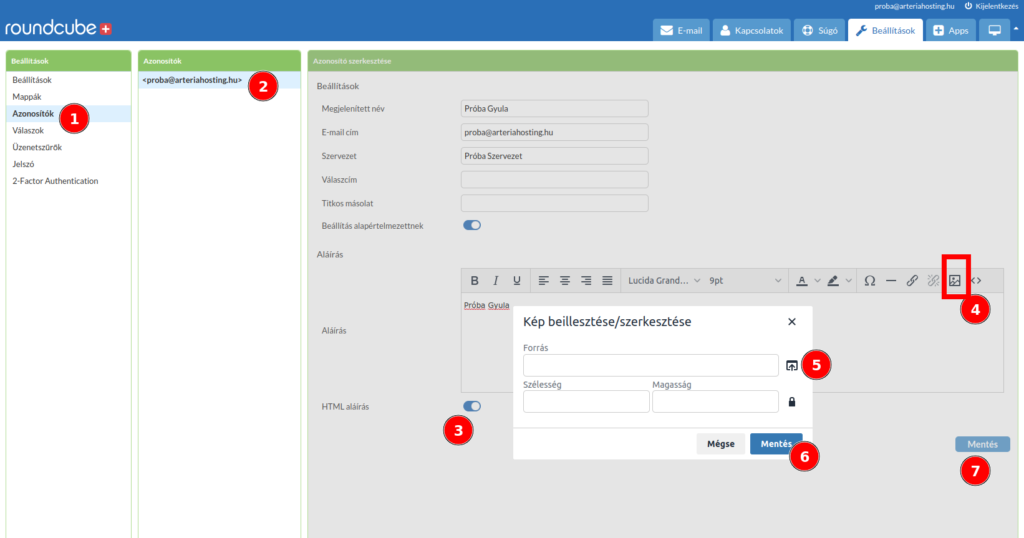Click the underline formatting icon
1024x538 pixels.
[x=517, y=281]
